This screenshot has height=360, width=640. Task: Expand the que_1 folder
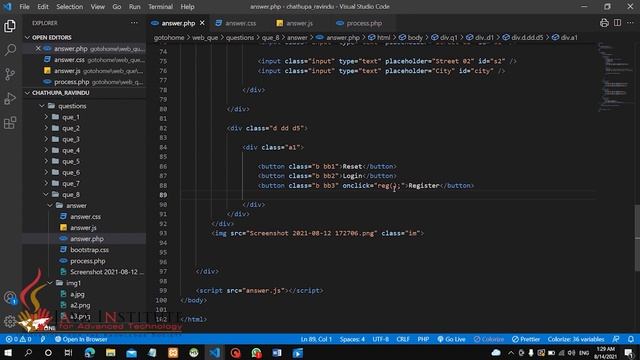point(71,117)
